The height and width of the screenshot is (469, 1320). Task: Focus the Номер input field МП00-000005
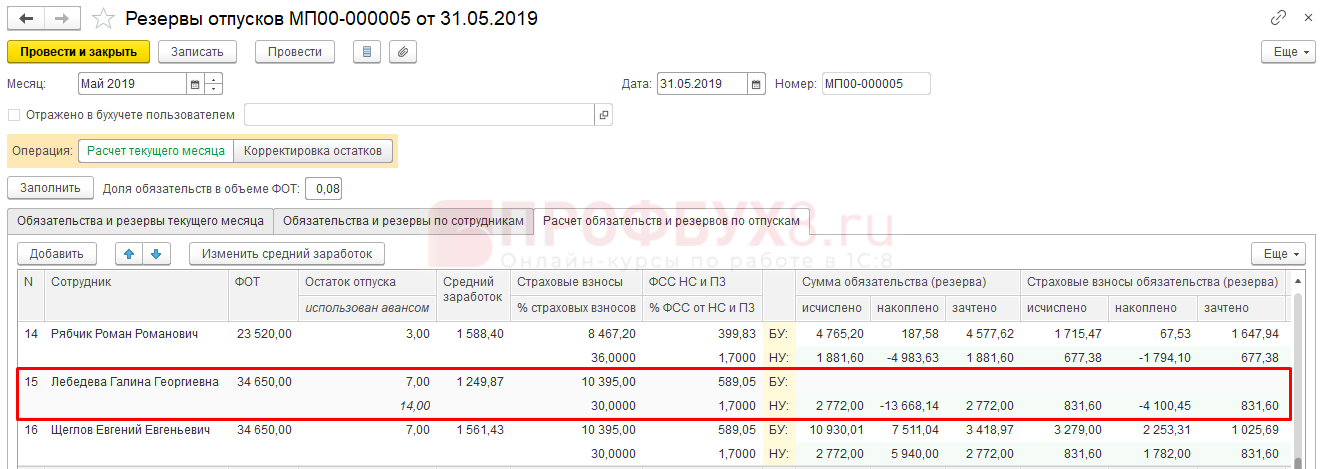[875, 84]
